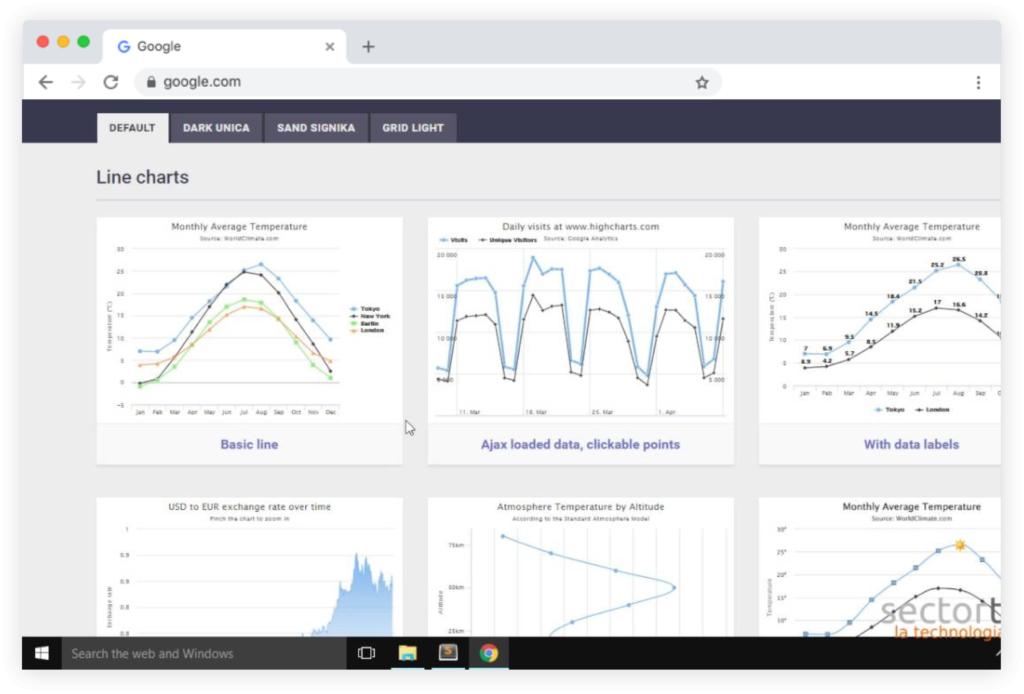This screenshot has width=1024, height=694.
Task: Switch to the Dark Unica theme tab
Action: [216, 128]
